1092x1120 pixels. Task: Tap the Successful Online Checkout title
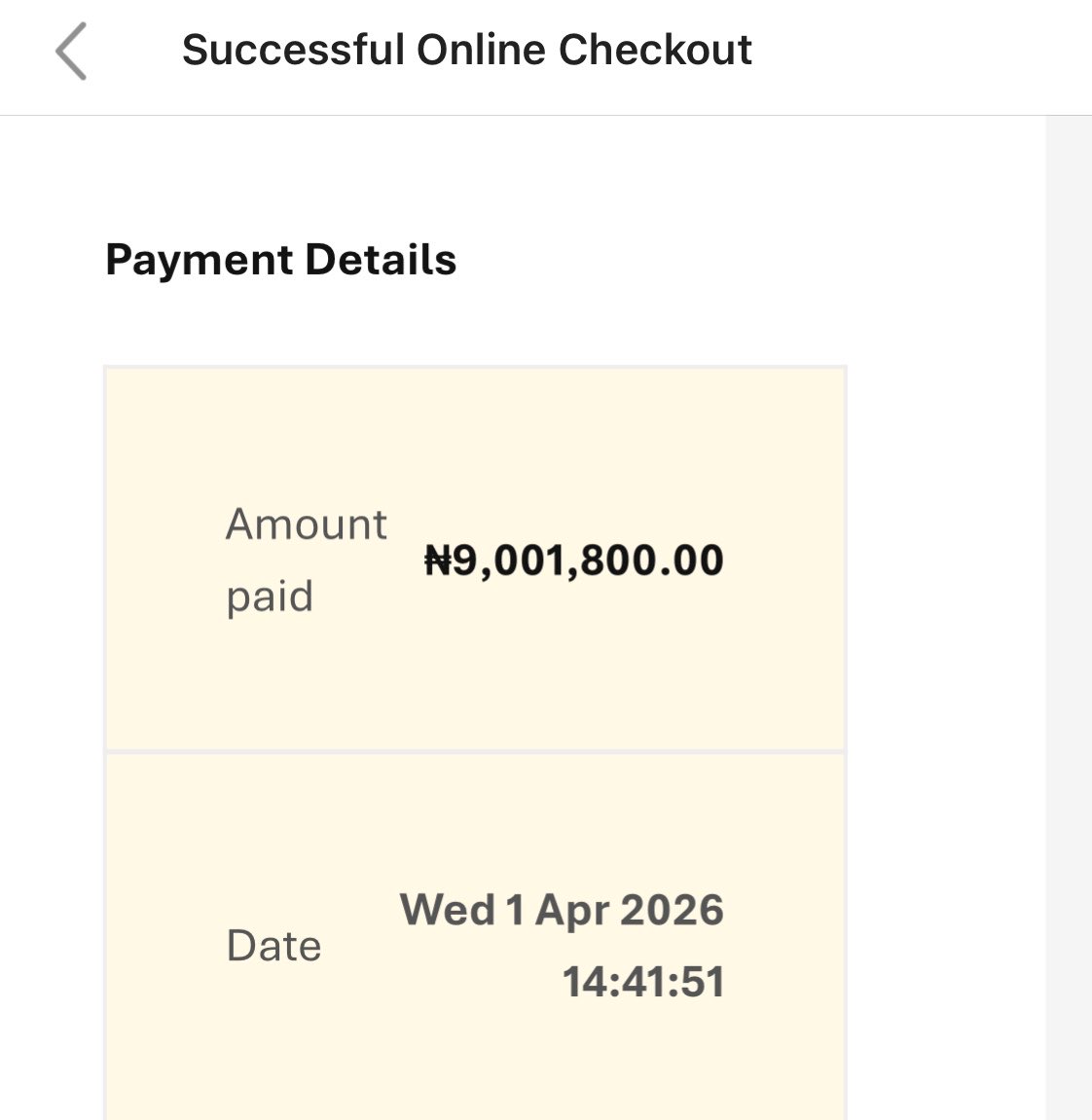[x=466, y=50]
